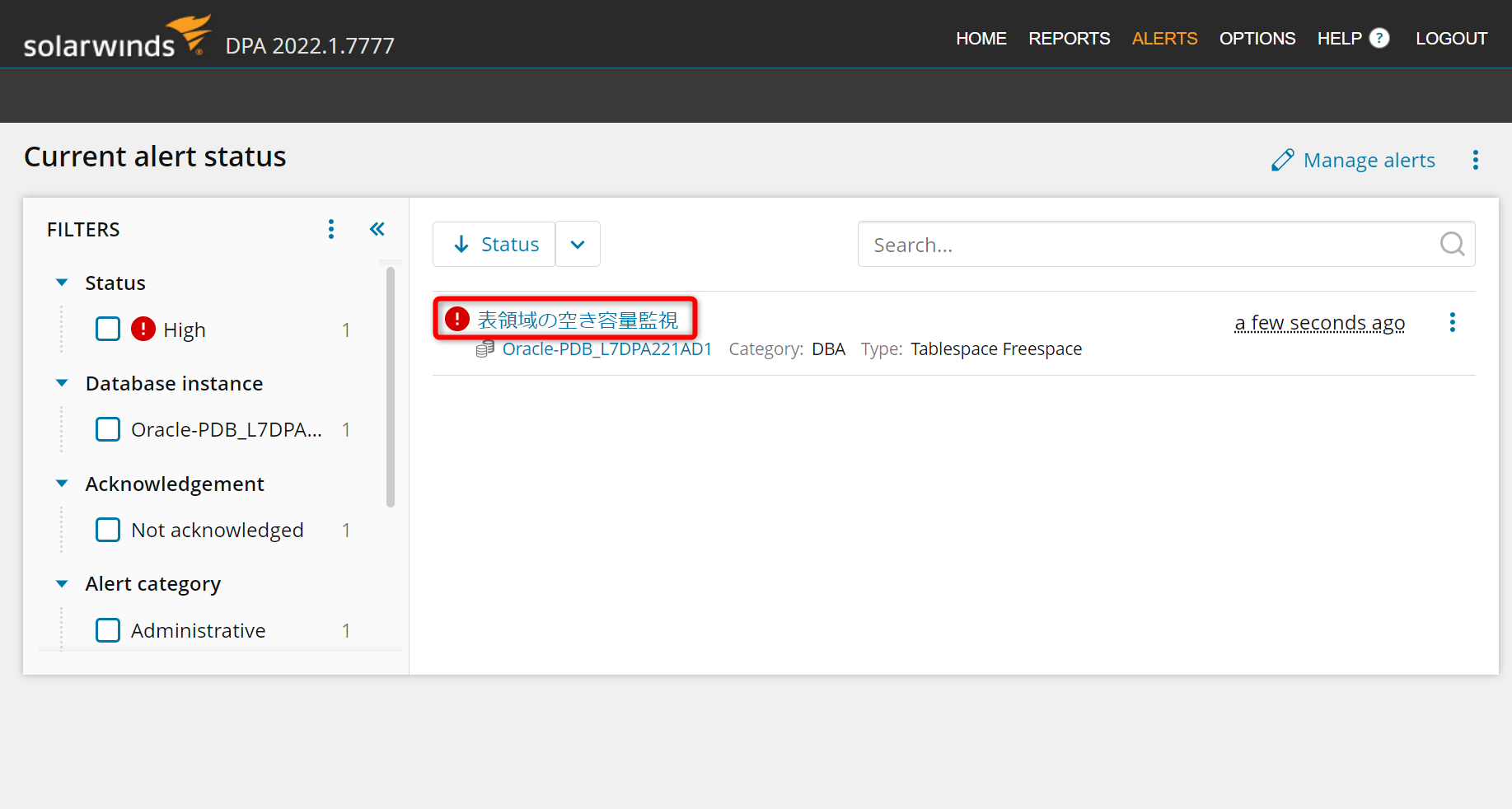Click the Help question mark icon

click(1379, 39)
